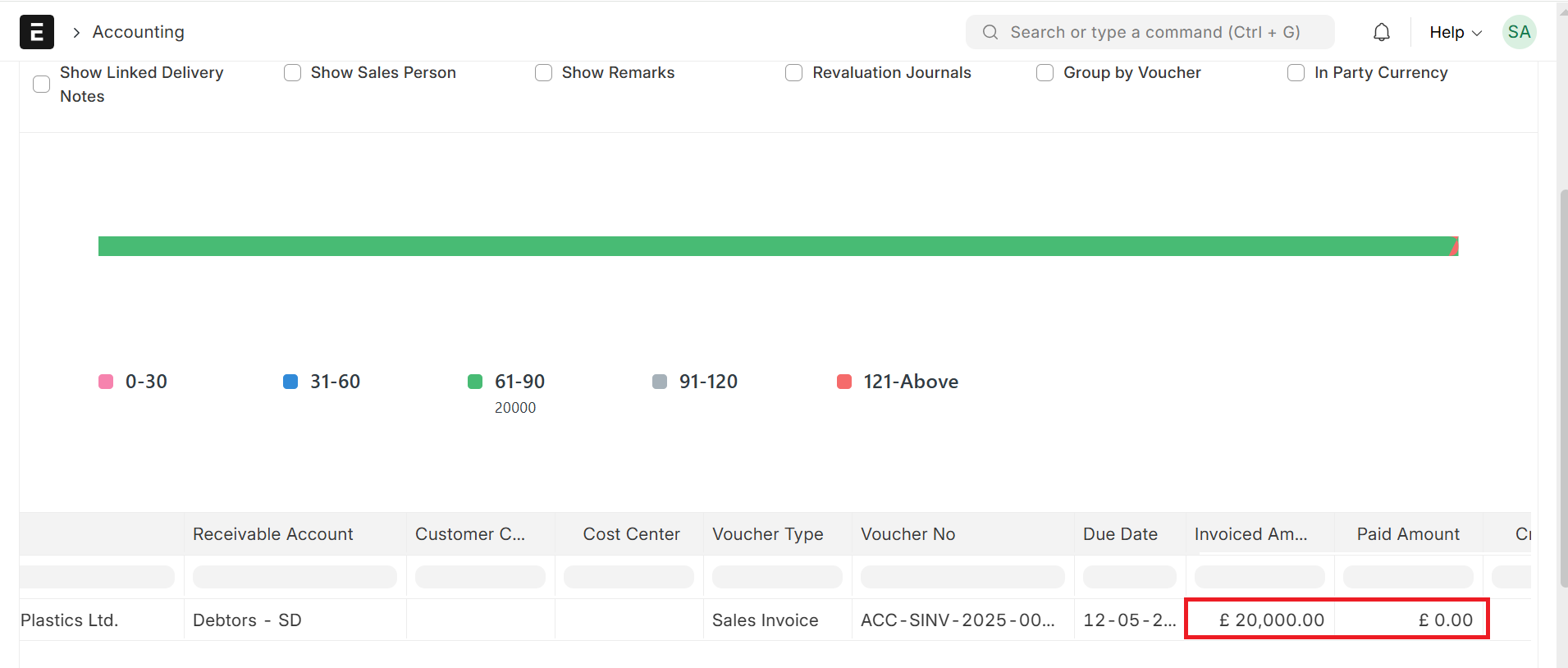Click the Receivable Account column filter field
1568x668 pixels.
click(295, 577)
